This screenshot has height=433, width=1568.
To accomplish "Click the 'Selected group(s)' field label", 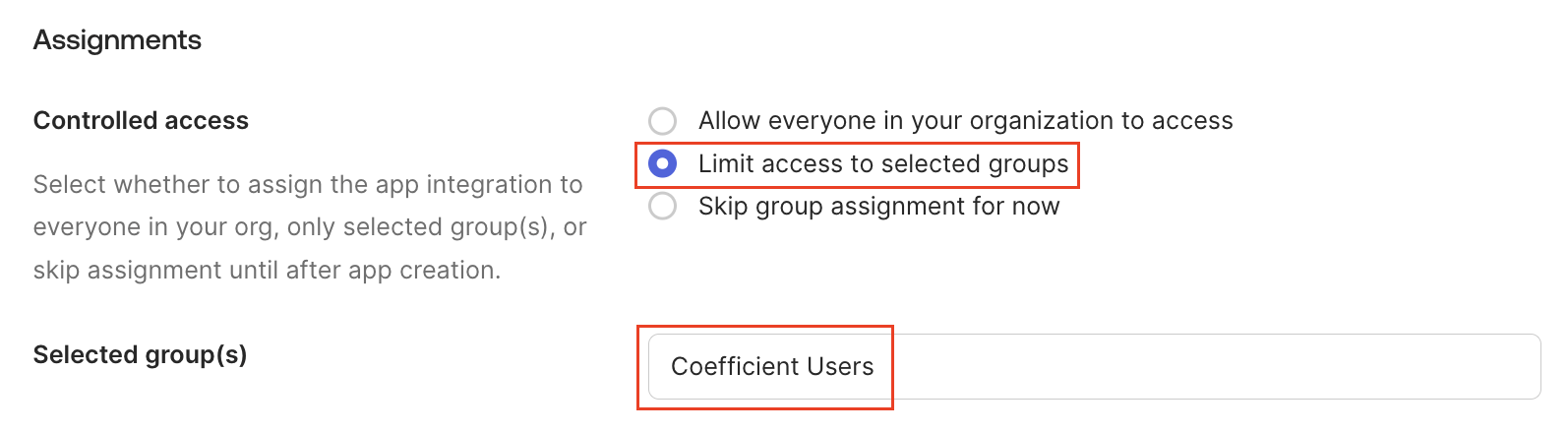I will (140, 355).
